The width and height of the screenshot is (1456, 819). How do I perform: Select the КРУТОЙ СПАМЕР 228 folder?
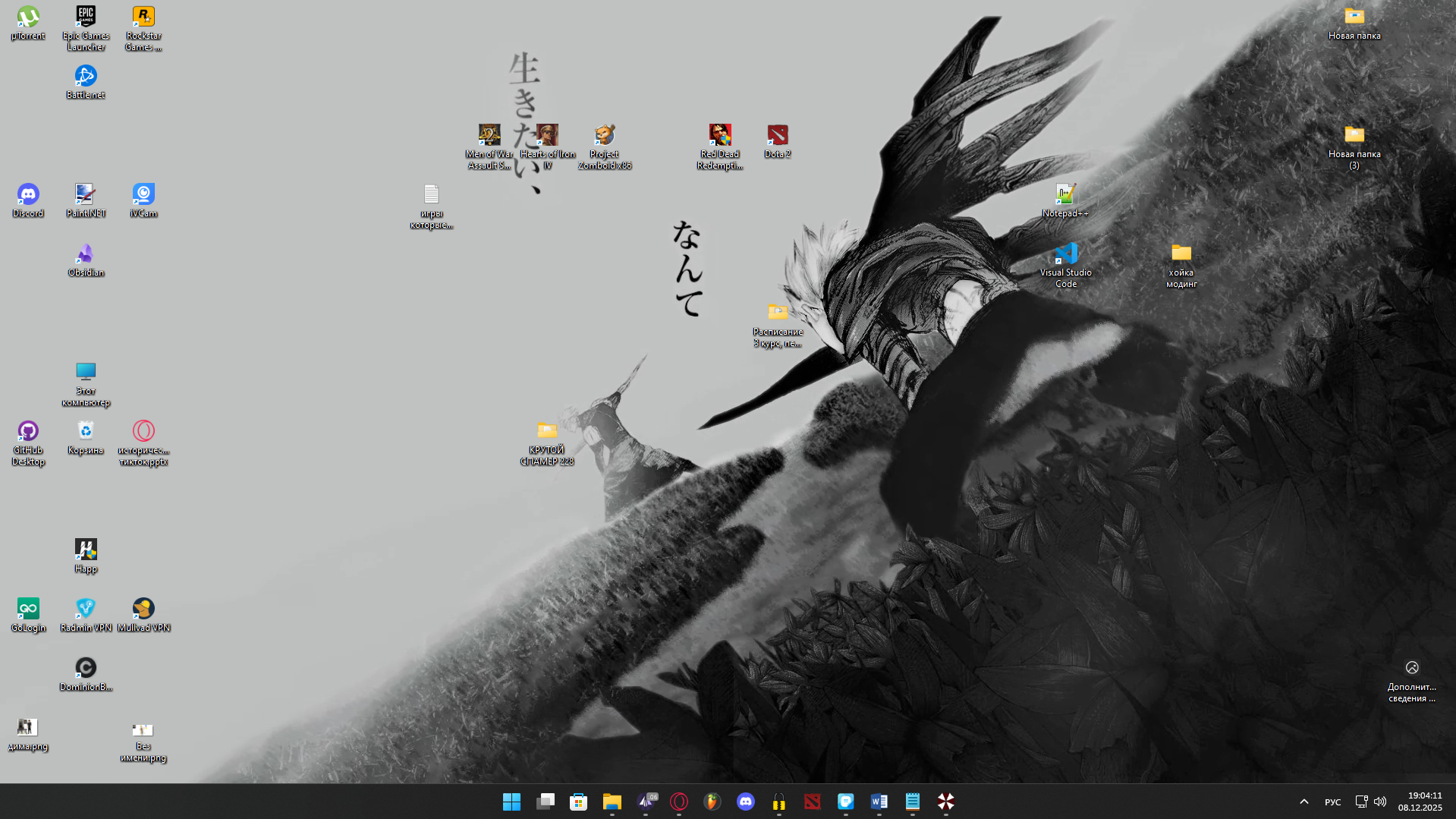pyautogui.click(x=547, y=444)
